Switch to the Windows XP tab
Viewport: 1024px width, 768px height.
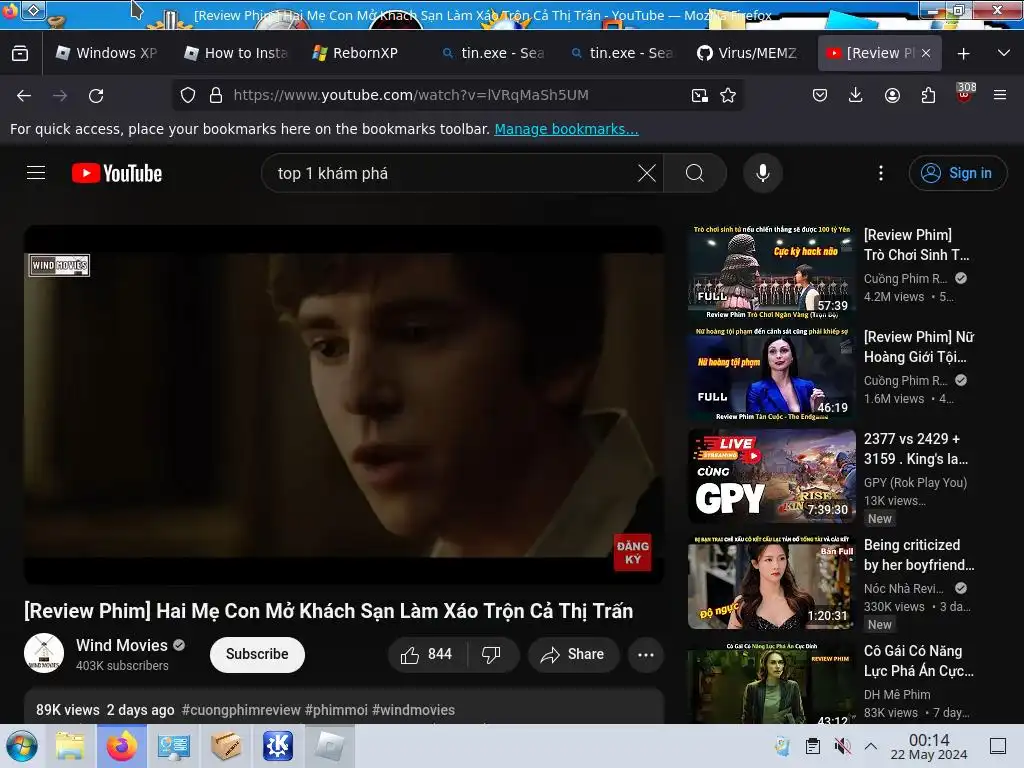[x=106, y=54]
